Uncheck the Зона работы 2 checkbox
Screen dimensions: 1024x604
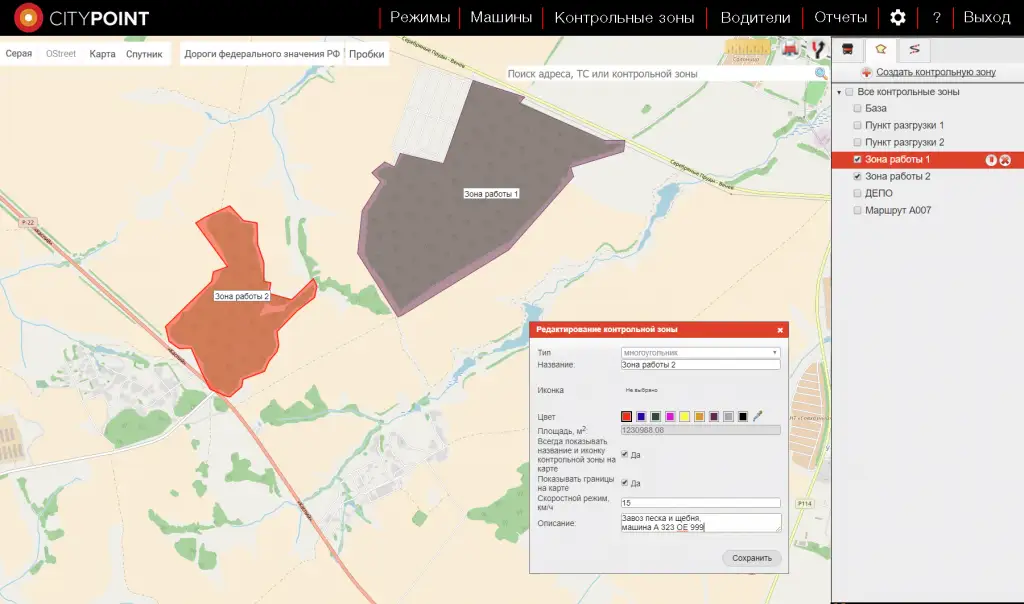coord(857,177)
